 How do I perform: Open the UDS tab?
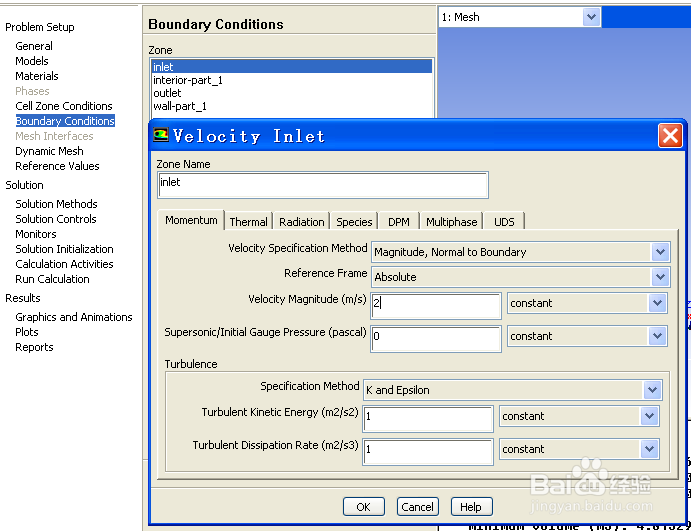(x=504, y=222)
